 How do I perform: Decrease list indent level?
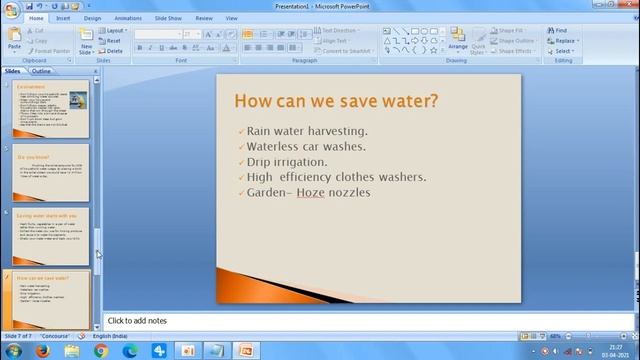[281, 34]
